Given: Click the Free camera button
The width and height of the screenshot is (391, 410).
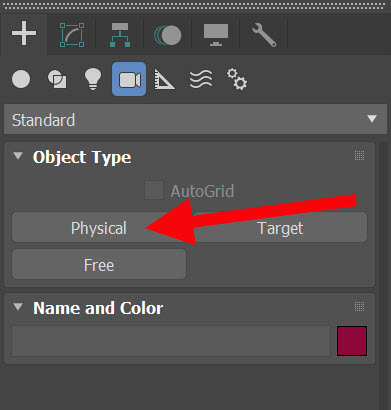Looking at the screenshot, I should click(99, 264).
